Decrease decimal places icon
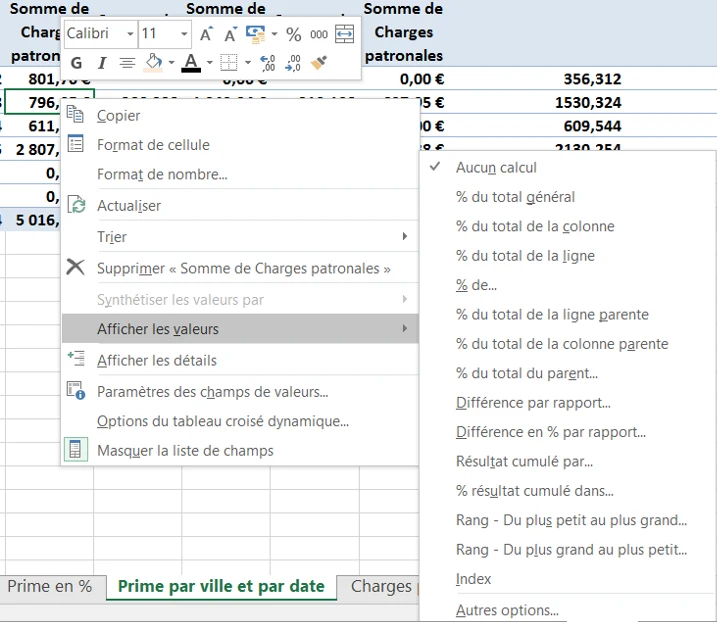The width and height of the screenshot is (717, 622). pyautogui.click(x=293, y=63)
